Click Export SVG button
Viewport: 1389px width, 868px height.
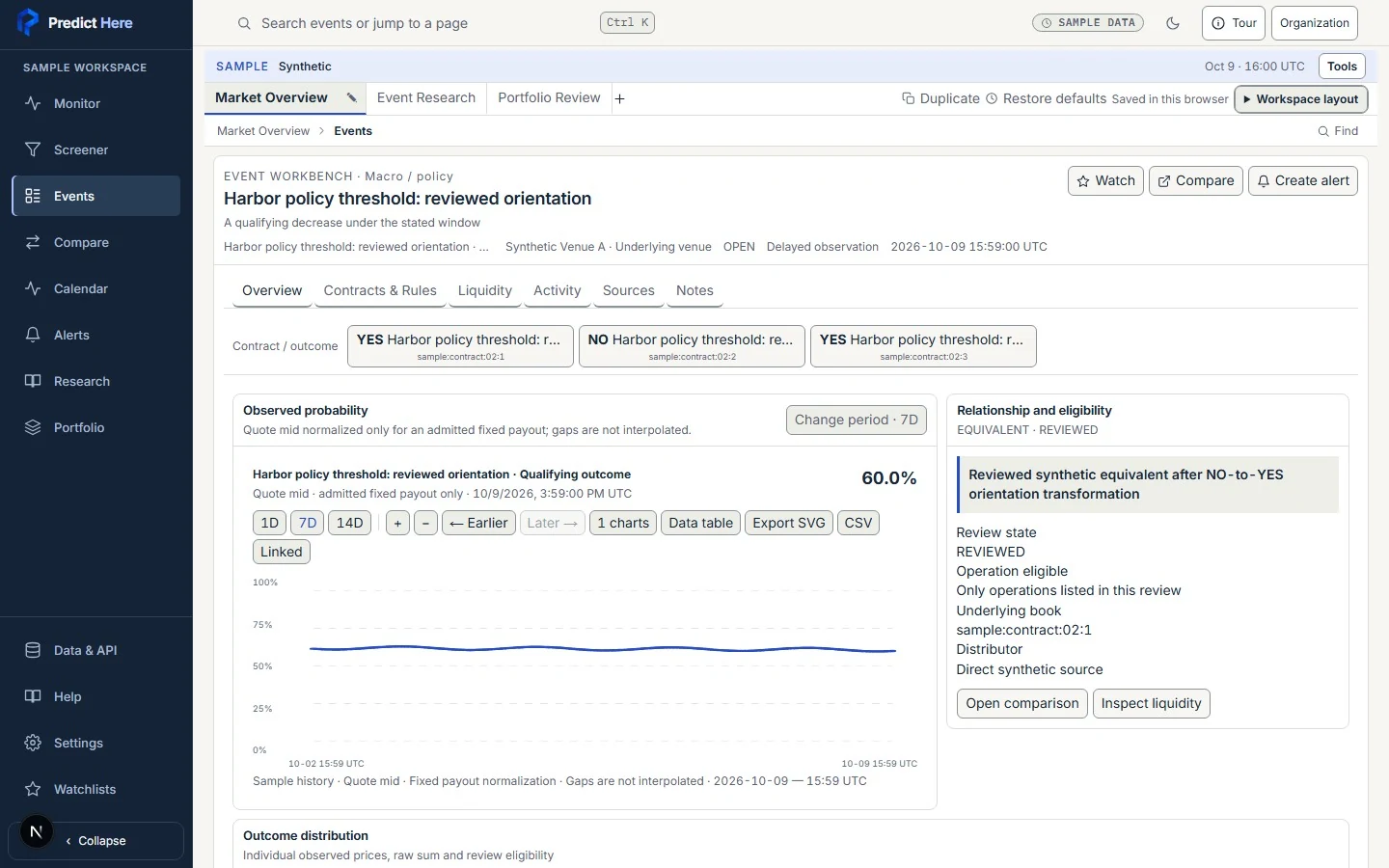point(789,523)
